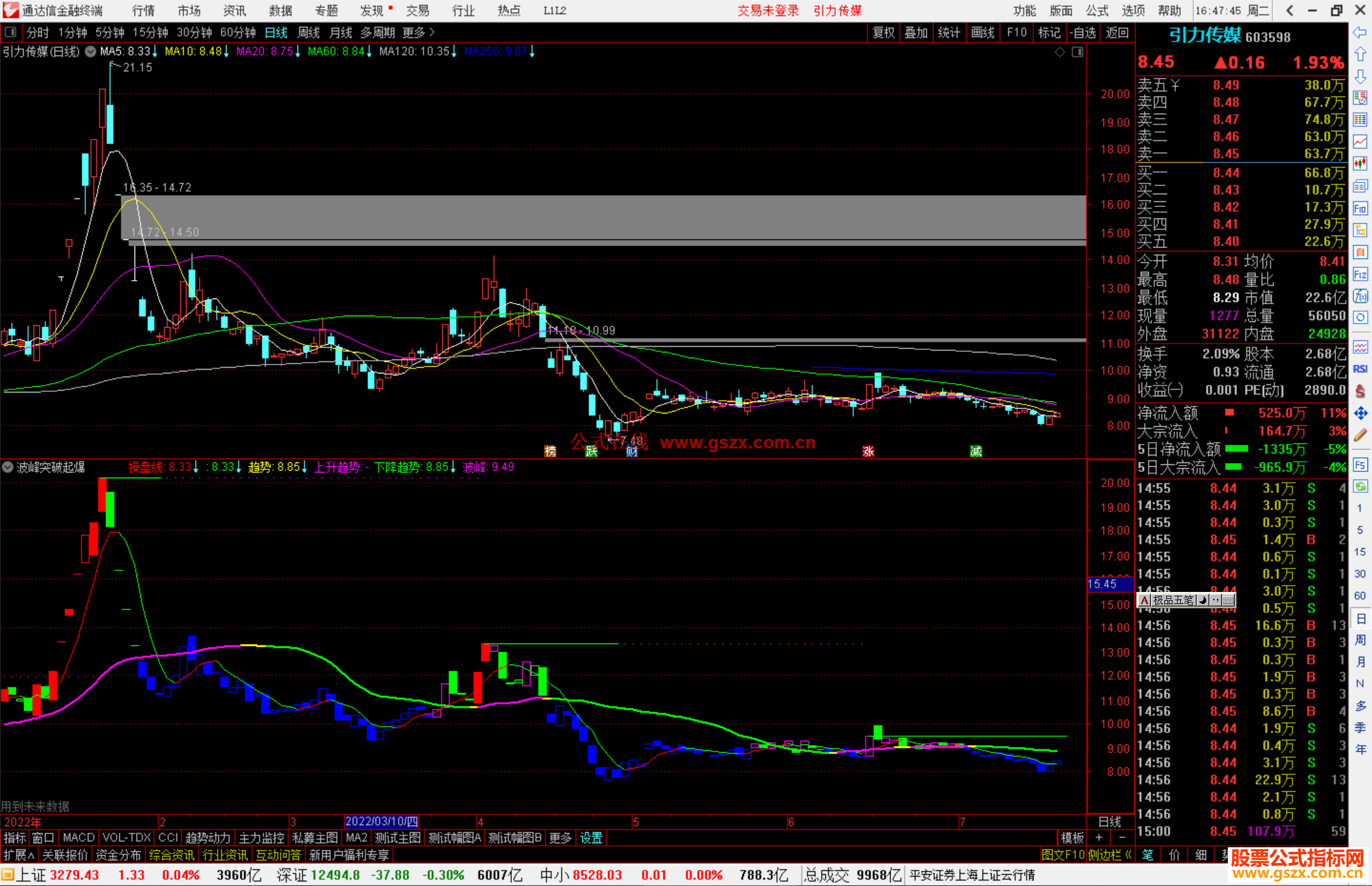Click the 复权 button
1372x886 pixels.
click(x=883, y=32)
